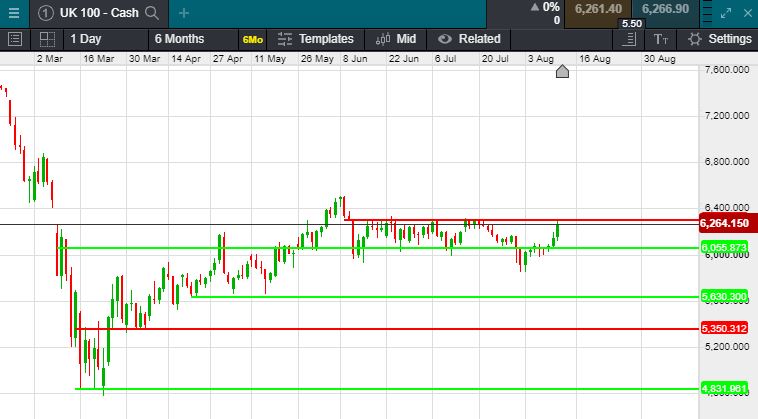Image resolution: width=758 pixels, height=419 pixels.
Task: Open the chart layout grid icon
Action: pos(47,39)
